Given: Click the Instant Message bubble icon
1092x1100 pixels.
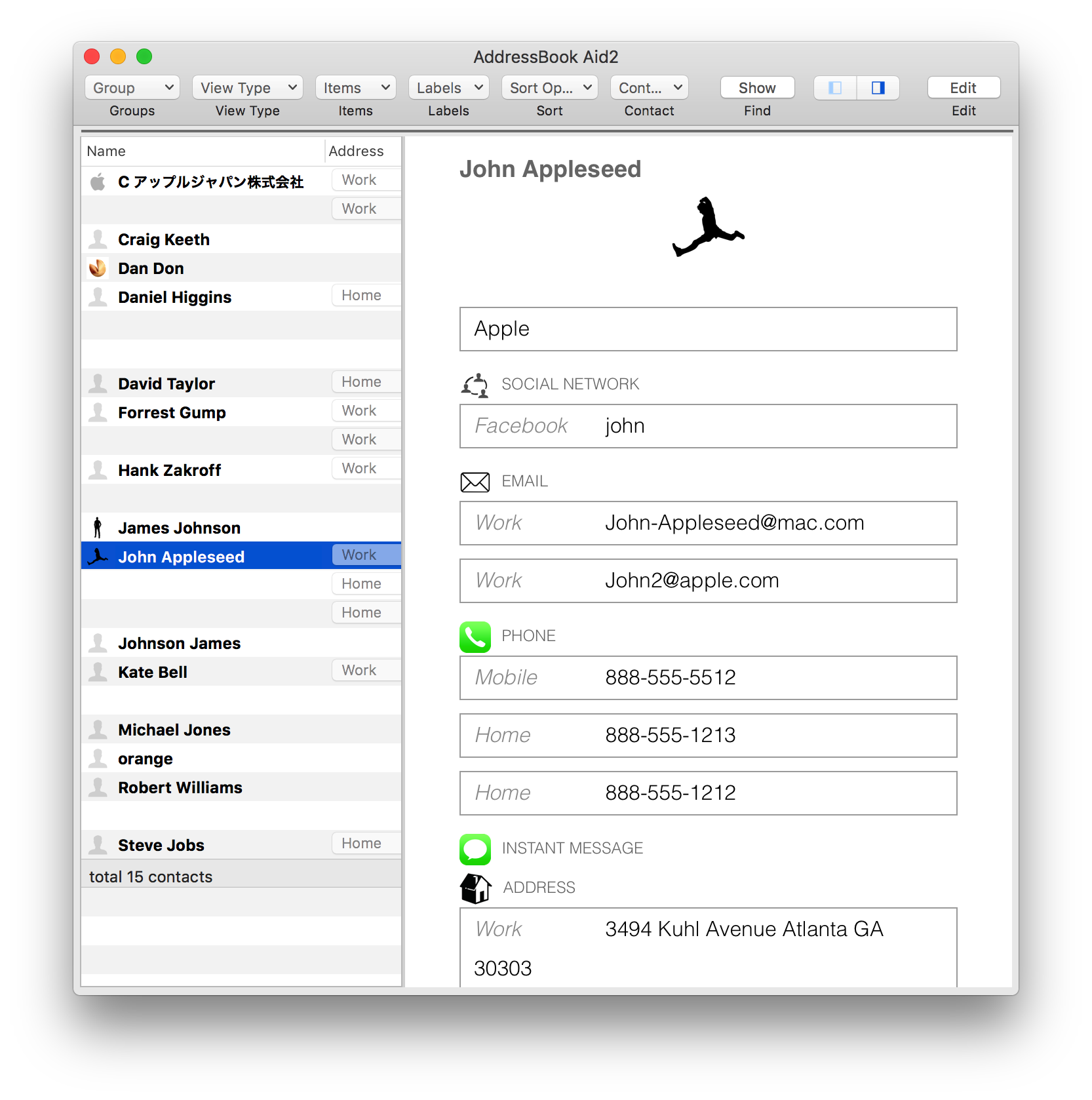Looking at the screenshot, I should pos(475,849).
